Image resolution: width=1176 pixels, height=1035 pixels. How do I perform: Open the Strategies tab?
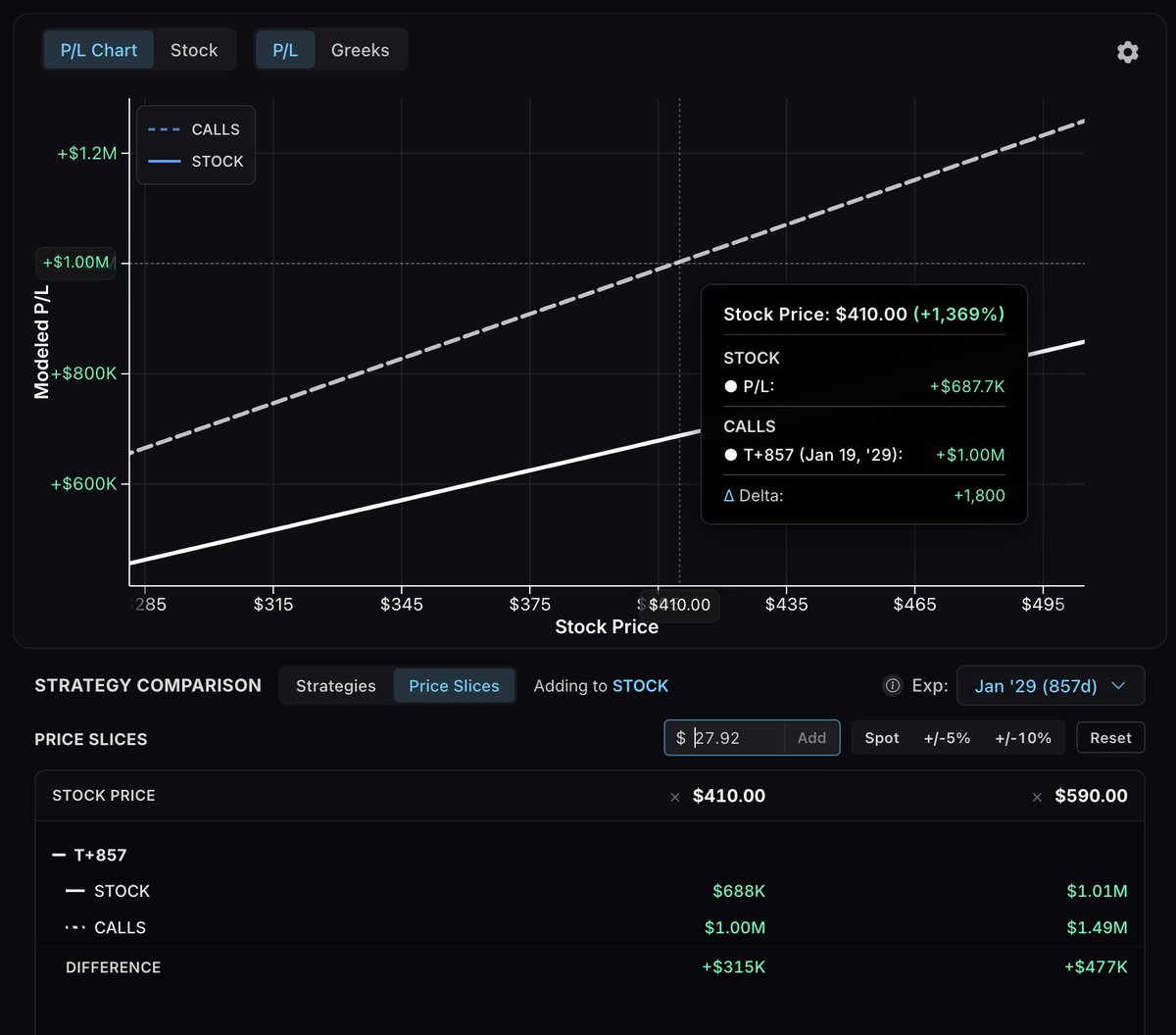point(336,686)
